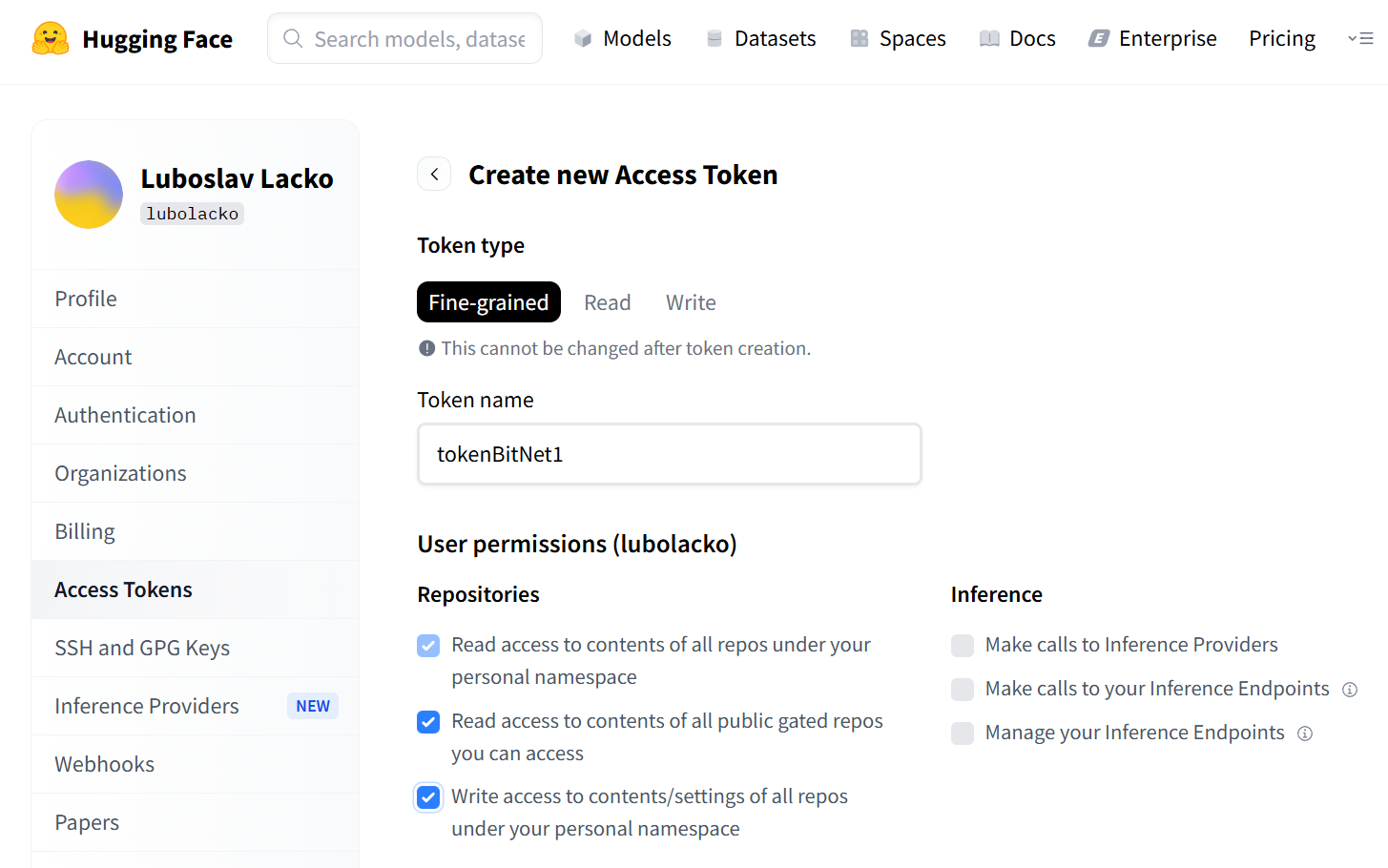Uncheck write access to personal namespace repos
This screenshot has width=1388, height=868.
click(428, 797)
